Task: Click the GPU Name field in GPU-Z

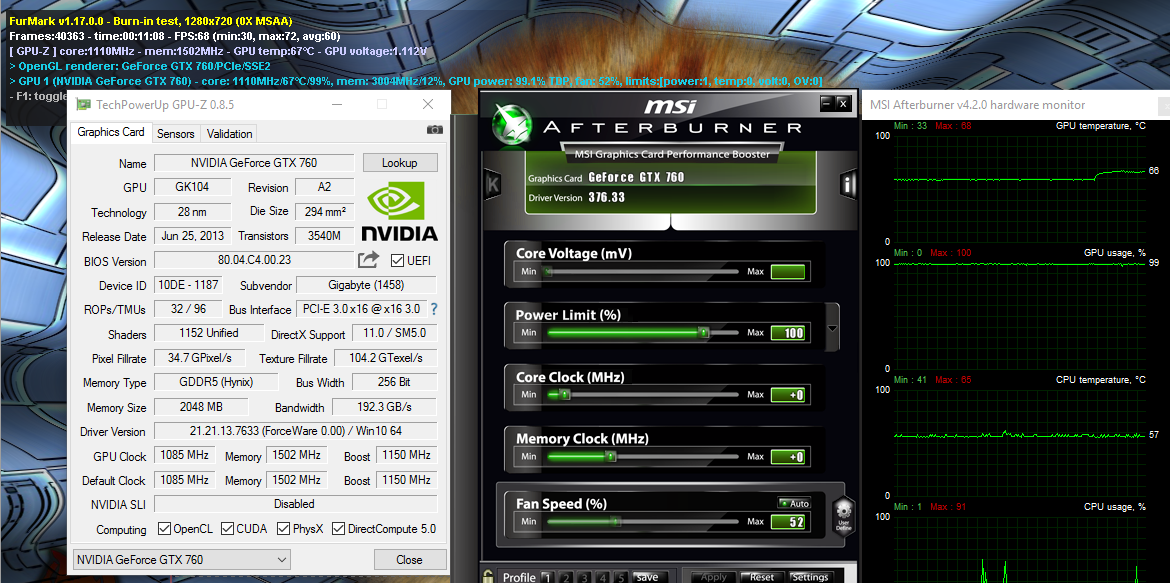Action: click(254, 163)
